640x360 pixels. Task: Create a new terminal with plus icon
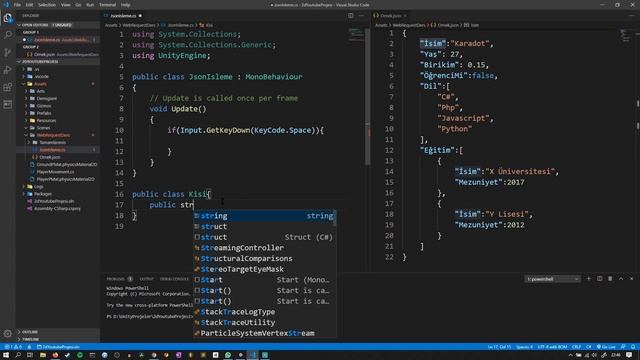click(x=589, y=279)
